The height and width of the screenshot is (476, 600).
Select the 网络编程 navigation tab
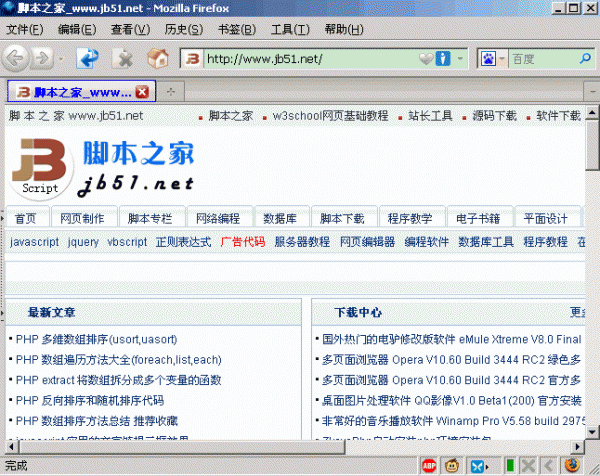coord(218,218)
